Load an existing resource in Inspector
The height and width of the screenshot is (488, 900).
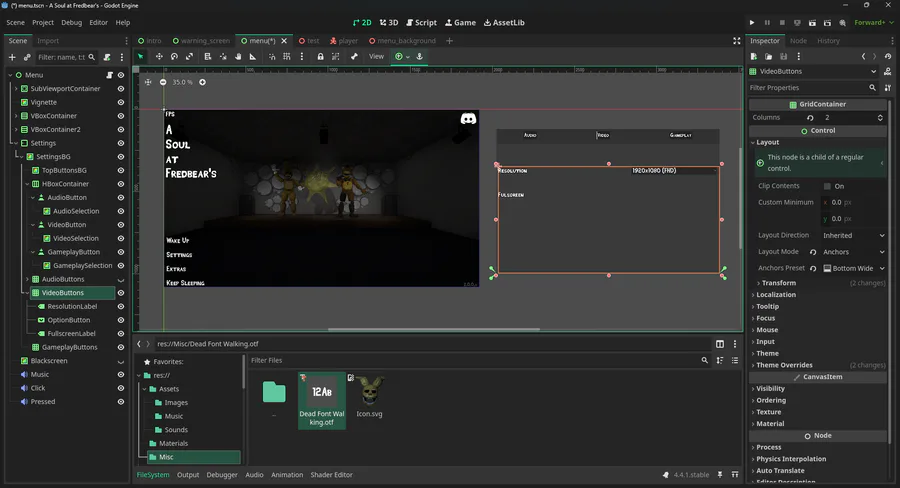pyautogui.click(x=769, y=56)
